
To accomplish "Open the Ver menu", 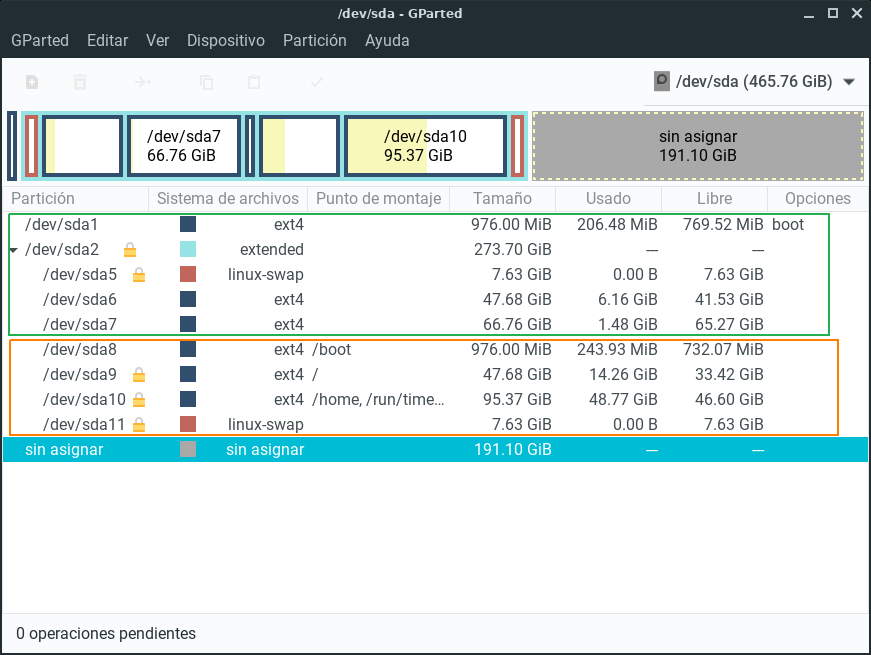I will pos(157,41).
